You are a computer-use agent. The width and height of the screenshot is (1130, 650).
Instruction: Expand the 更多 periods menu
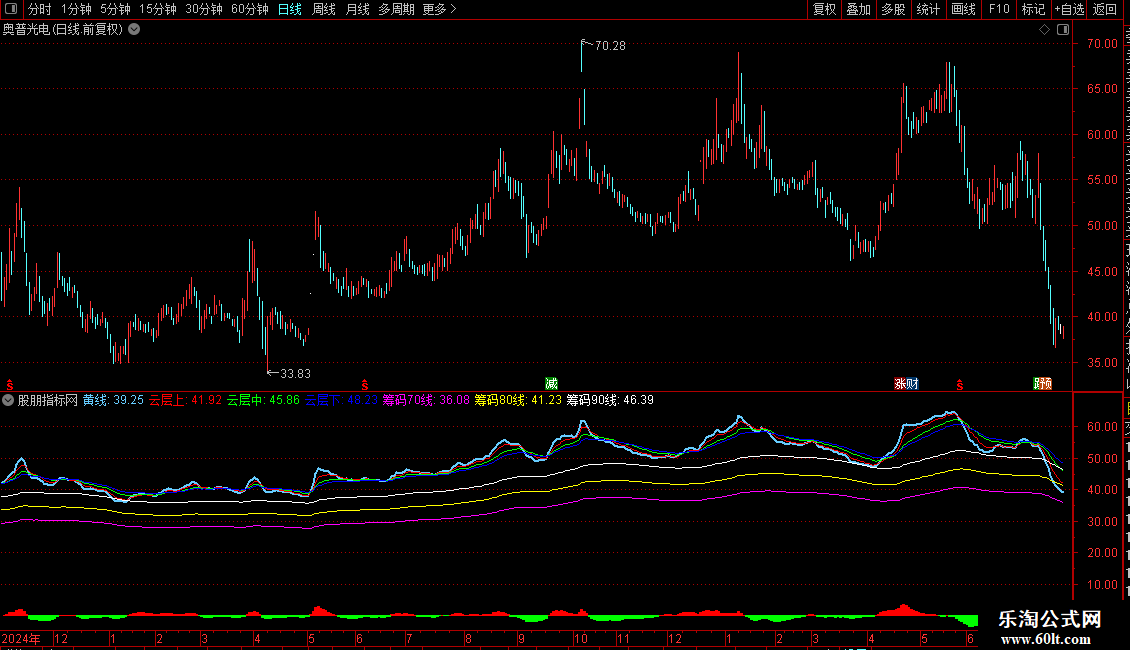click(x=439, y=9)
